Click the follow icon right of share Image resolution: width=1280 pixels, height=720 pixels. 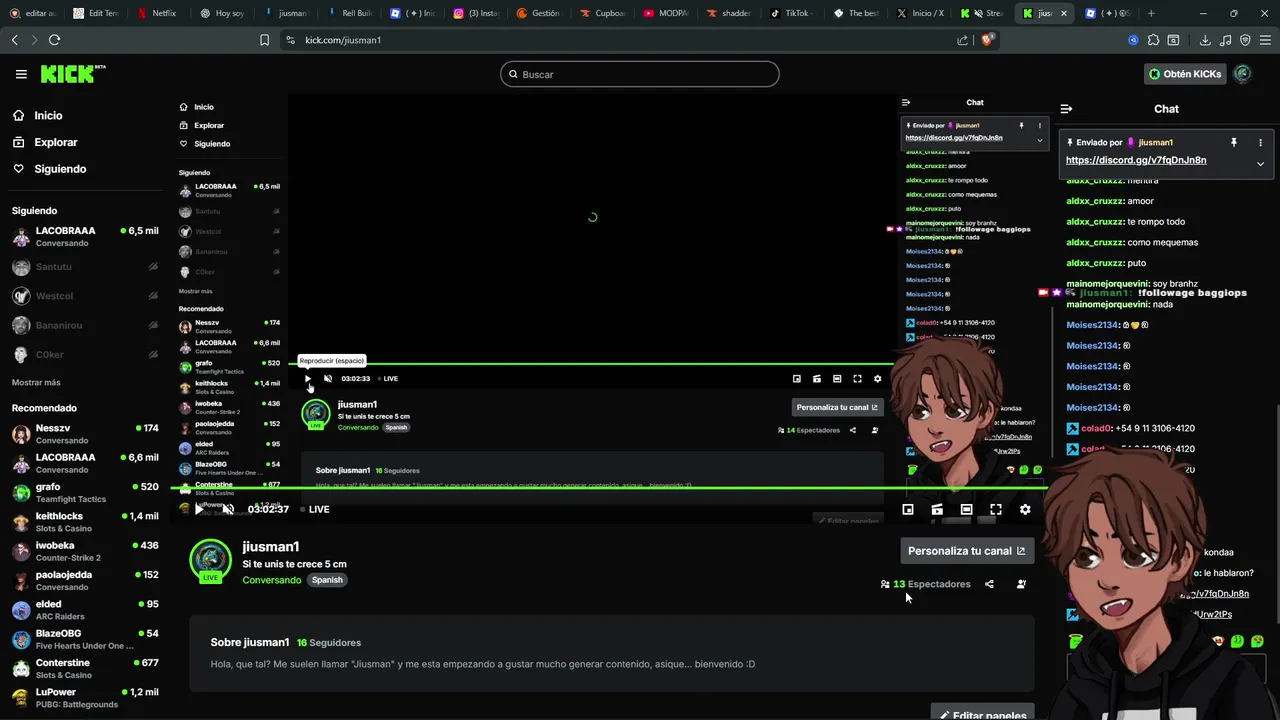pos(1021,584)
